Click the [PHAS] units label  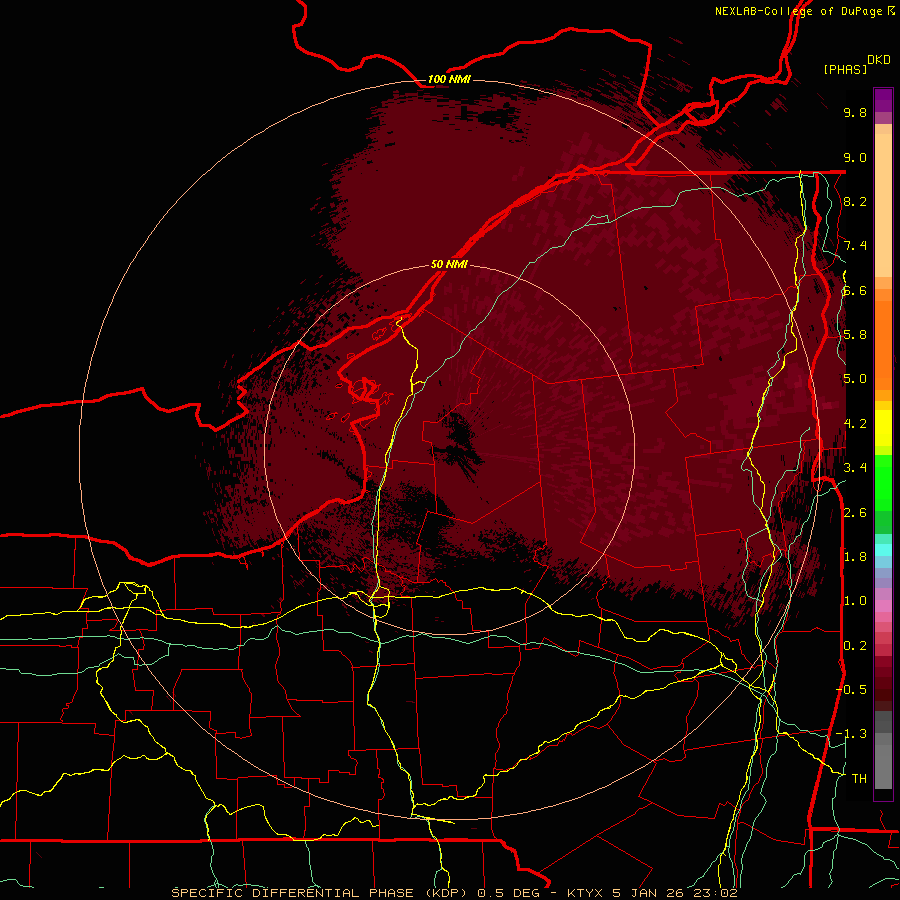point(845,70)
